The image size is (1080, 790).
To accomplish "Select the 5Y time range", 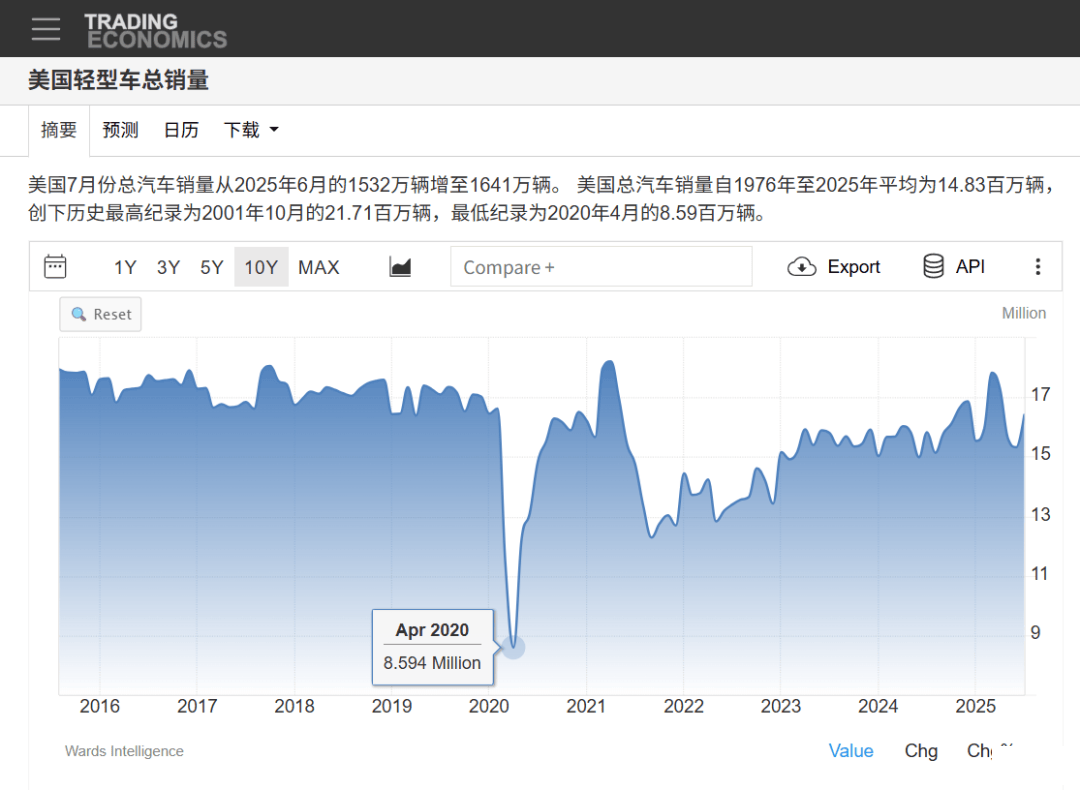I will tap(211, 267).
